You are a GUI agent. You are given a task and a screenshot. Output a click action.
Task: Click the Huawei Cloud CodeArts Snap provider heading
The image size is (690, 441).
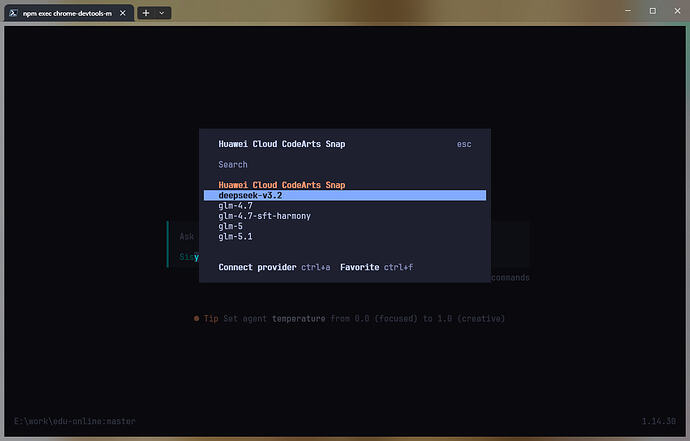pos(282,185)
